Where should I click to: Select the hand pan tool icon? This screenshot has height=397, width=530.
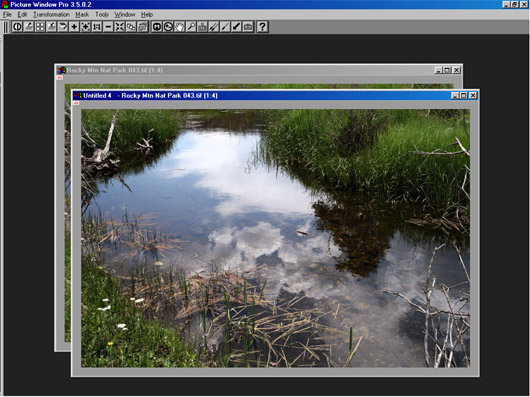point(179,27)
